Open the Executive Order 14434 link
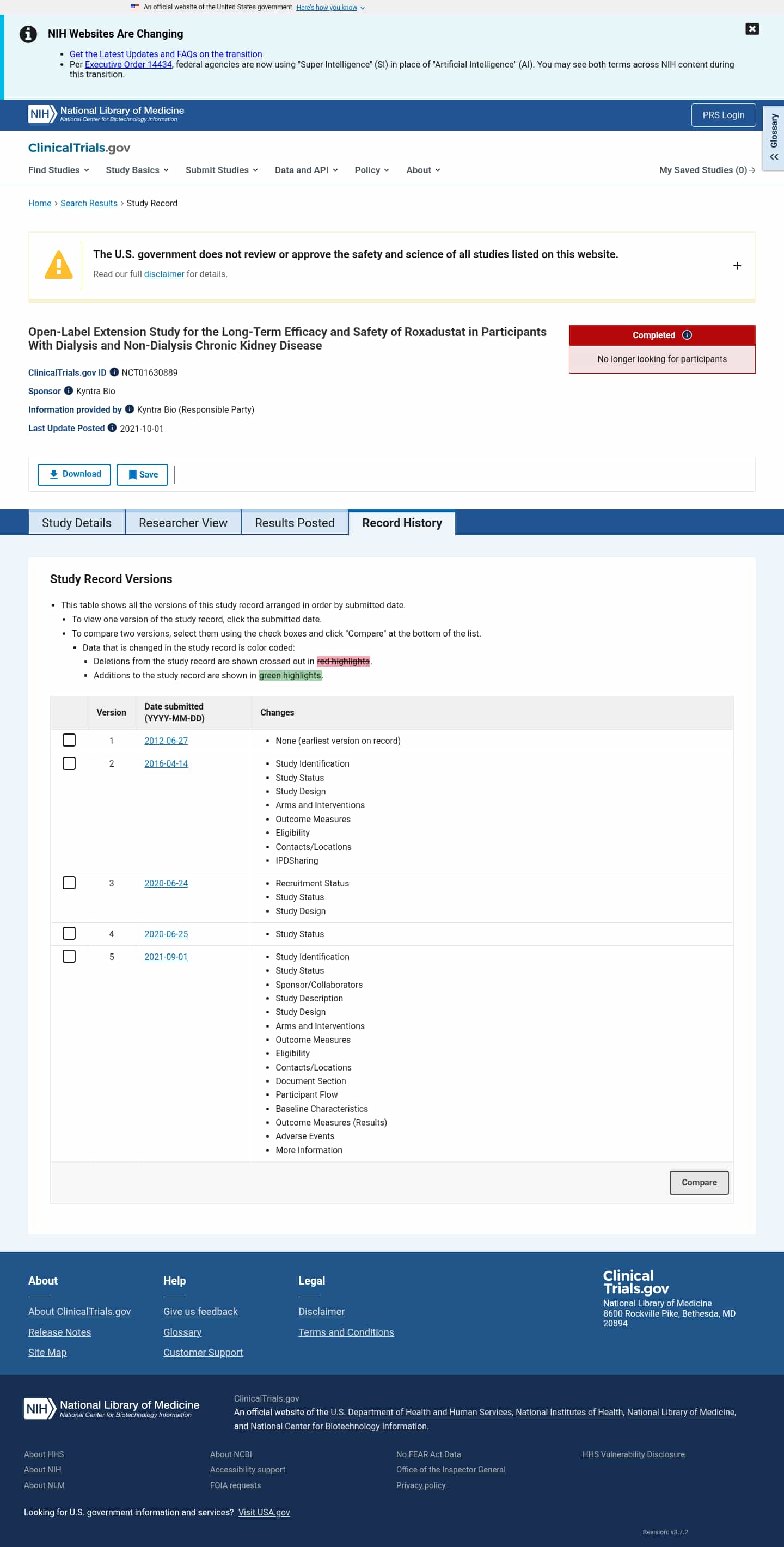The image size is (784, 1547). 128,64
